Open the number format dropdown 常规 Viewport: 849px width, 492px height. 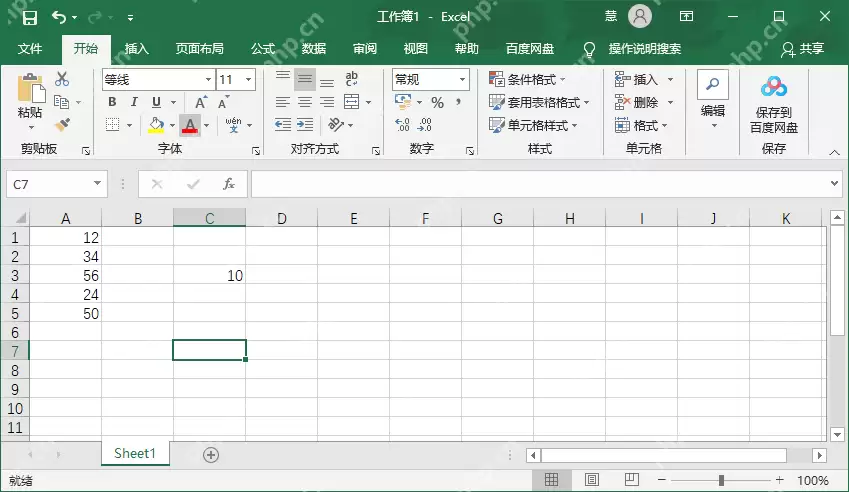coord(462,80)
